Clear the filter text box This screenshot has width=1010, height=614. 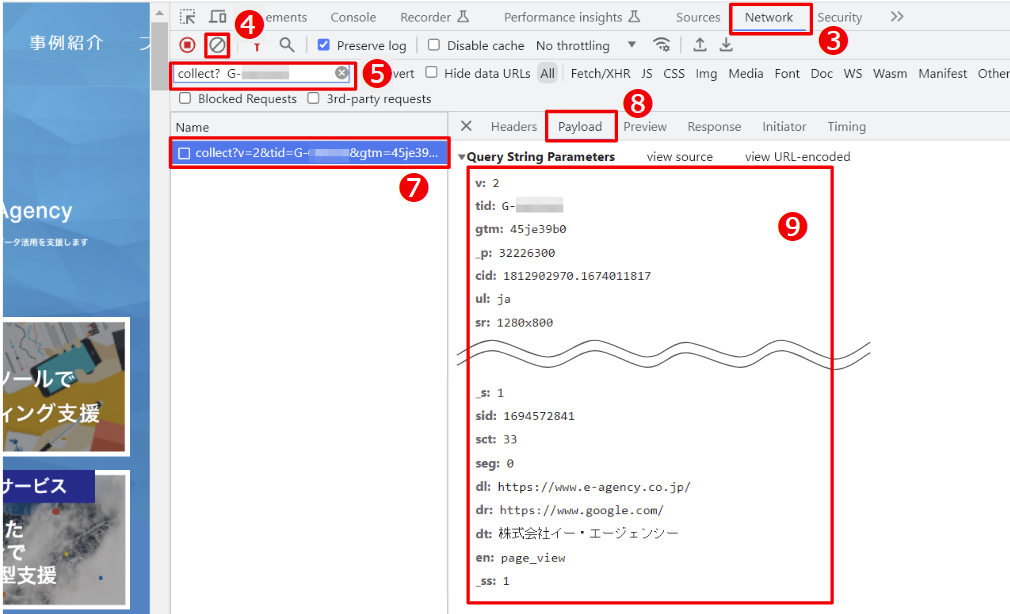(341, 73)
